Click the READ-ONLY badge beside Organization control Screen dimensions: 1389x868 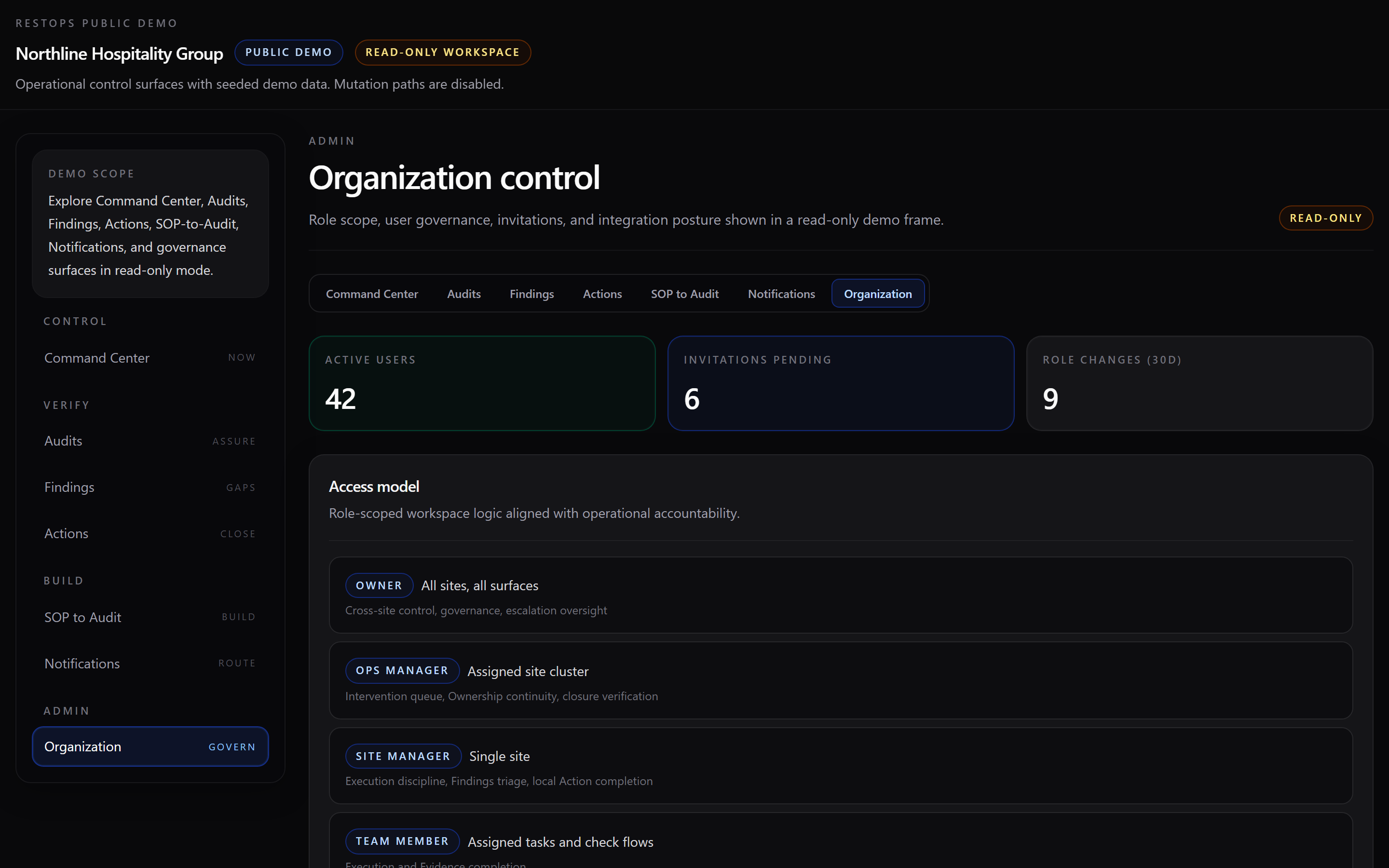coord(1325,218)
